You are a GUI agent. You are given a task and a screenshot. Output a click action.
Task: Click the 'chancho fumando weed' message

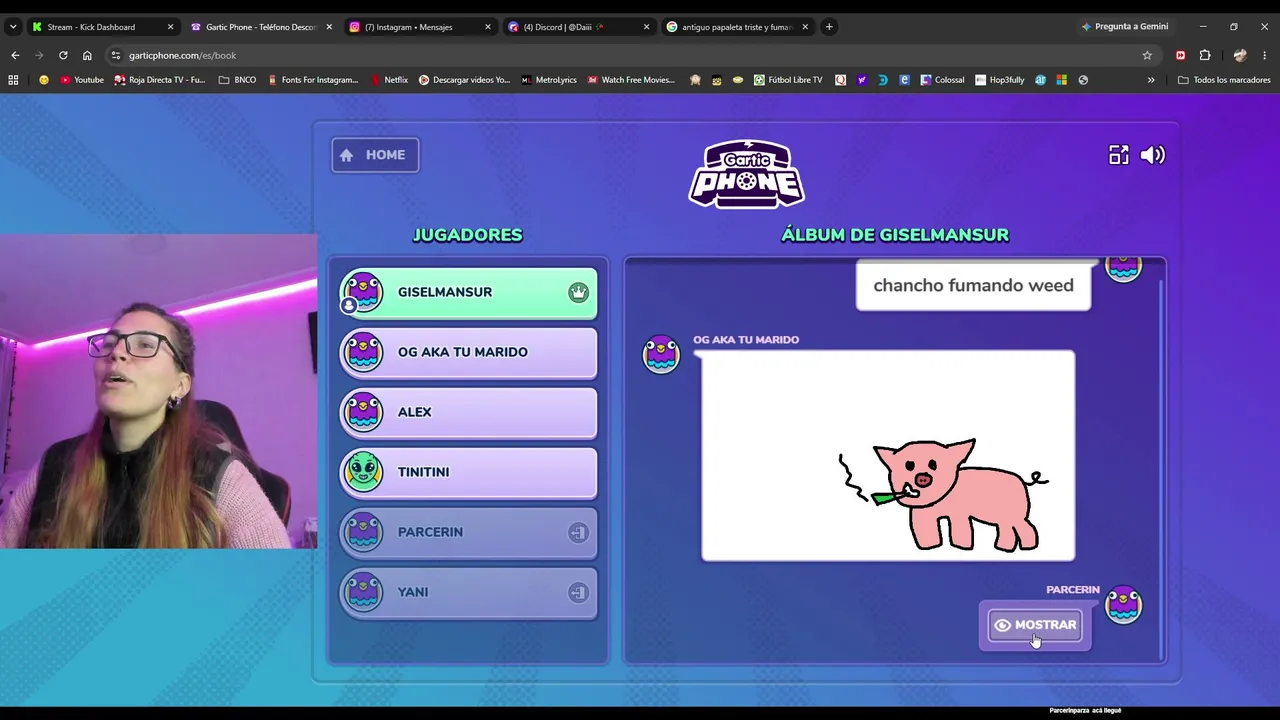[x=973, y=285]
